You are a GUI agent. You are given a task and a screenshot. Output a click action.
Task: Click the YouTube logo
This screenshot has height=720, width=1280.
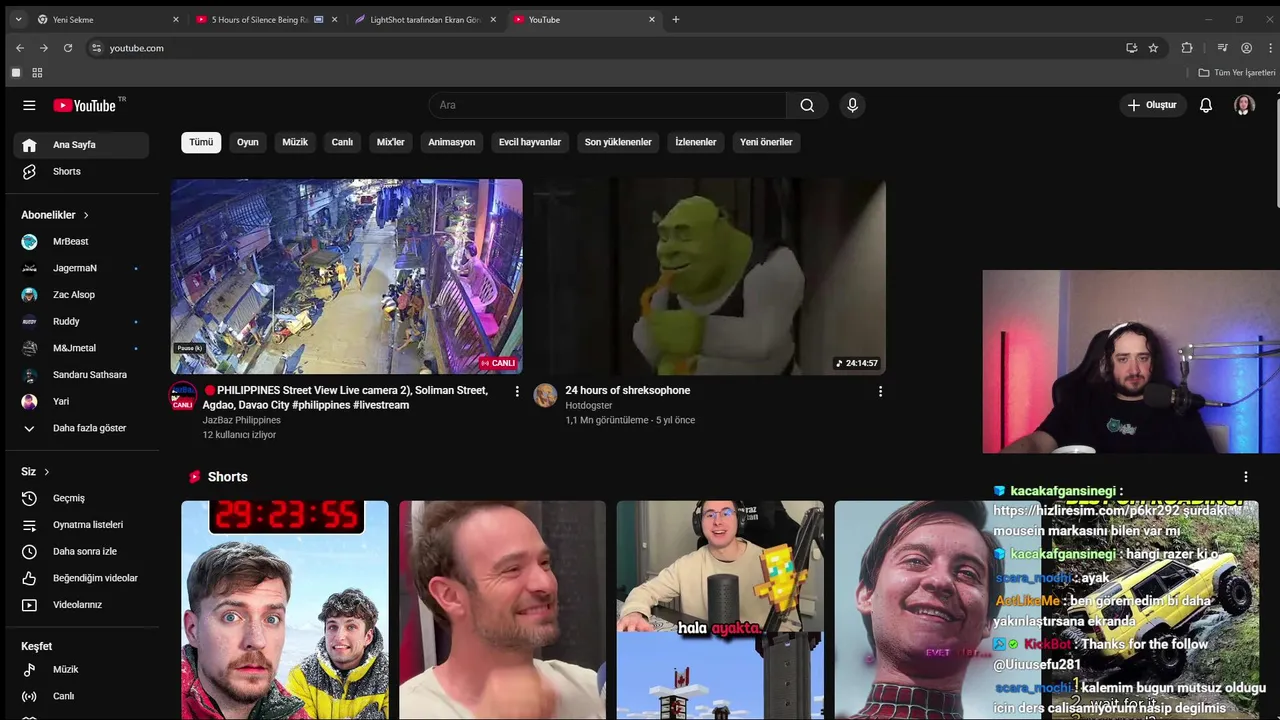(85, 105)
